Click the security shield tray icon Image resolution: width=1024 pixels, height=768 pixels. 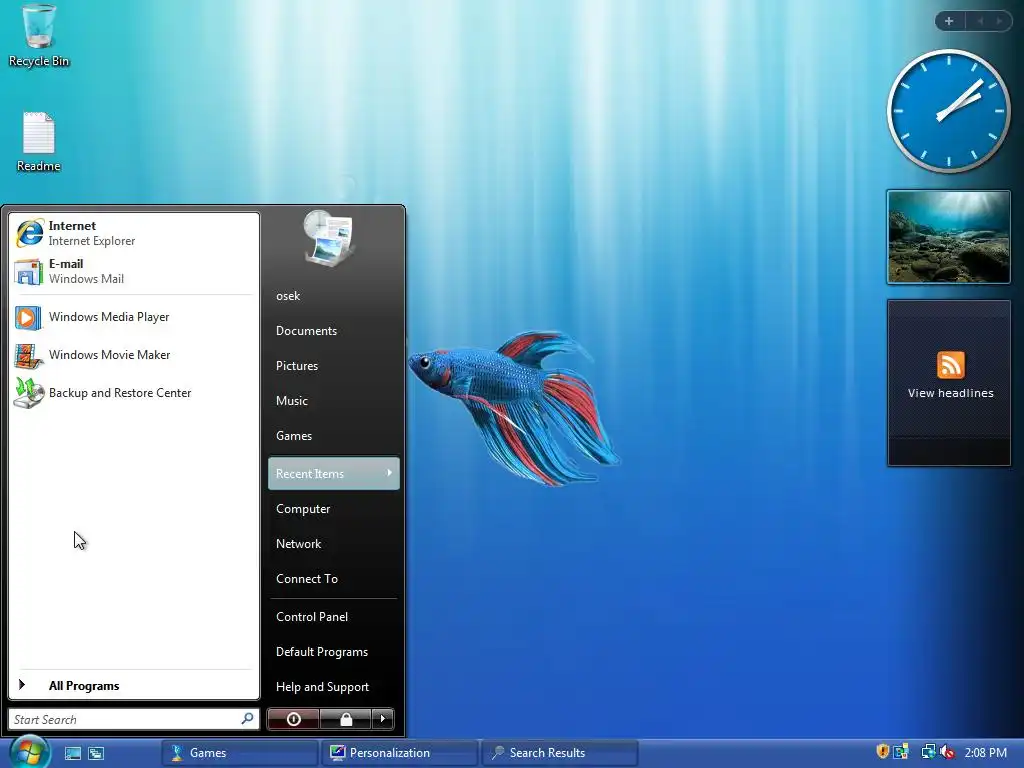[882, 752]
